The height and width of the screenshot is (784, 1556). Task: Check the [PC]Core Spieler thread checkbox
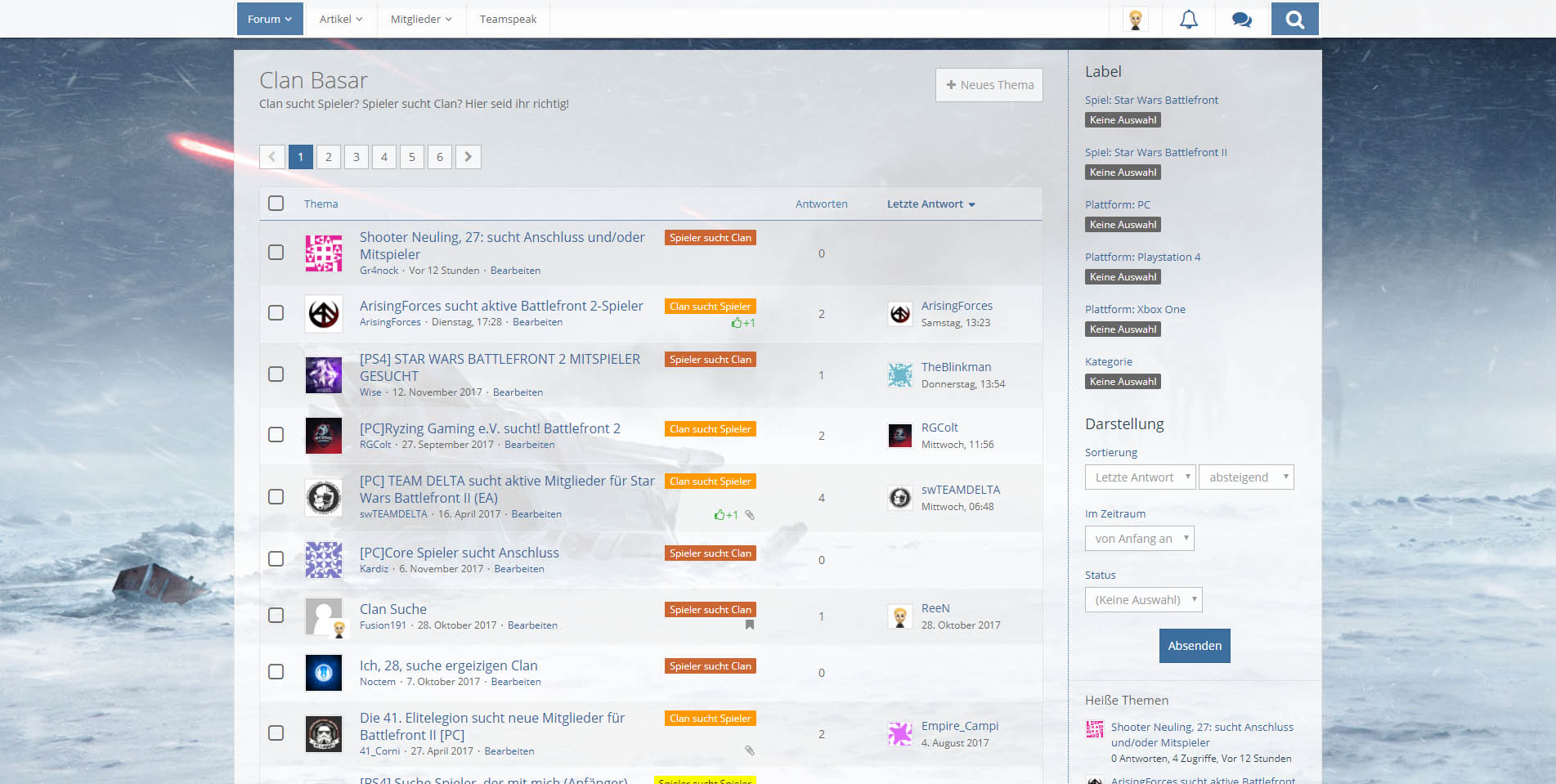276,559
